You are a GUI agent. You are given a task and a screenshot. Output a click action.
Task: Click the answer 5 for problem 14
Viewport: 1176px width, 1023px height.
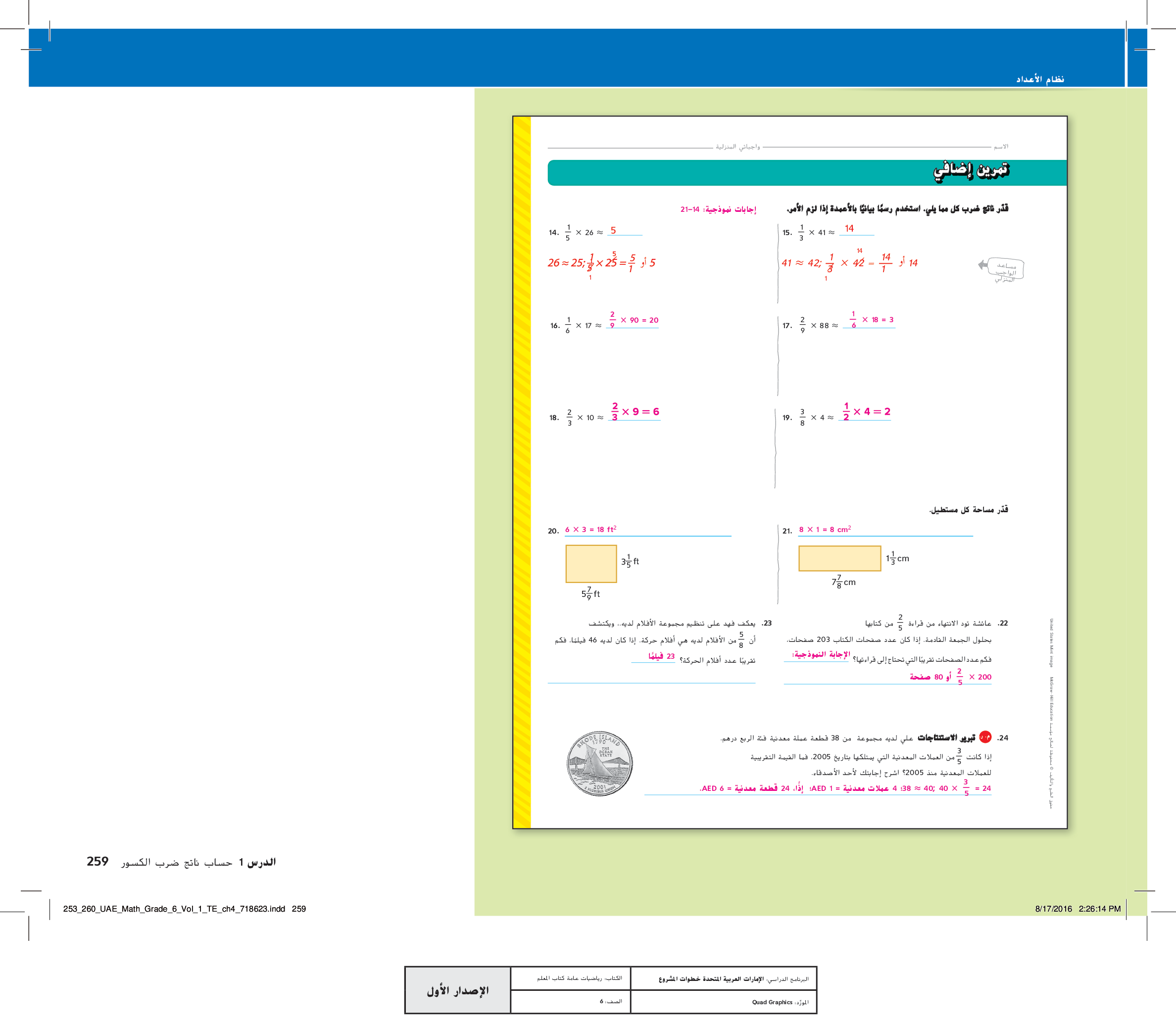pyautogui.click(x=613, y=231)
